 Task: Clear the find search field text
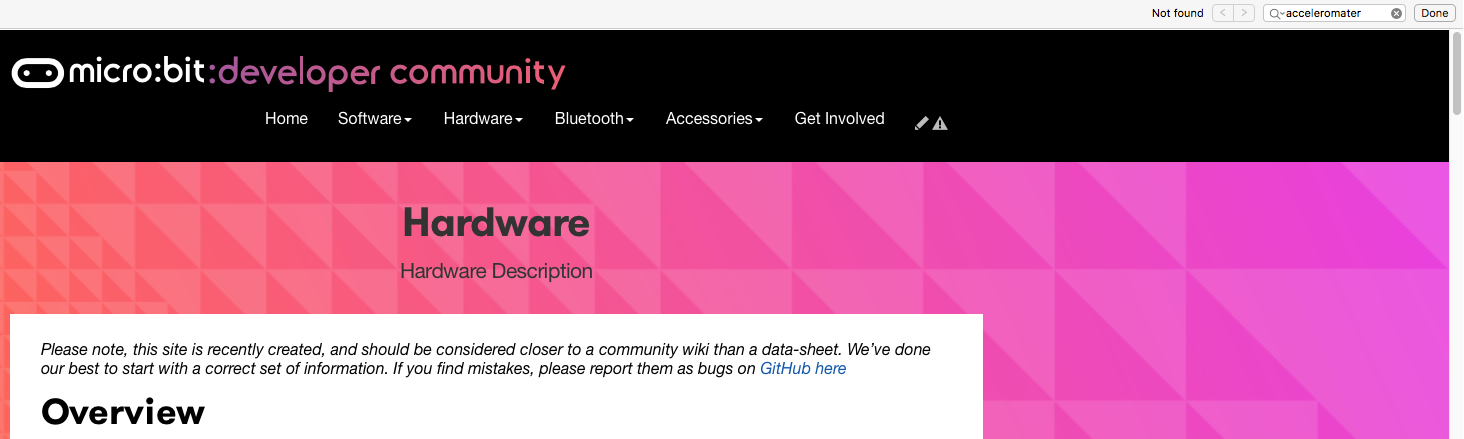(1397, 13)
